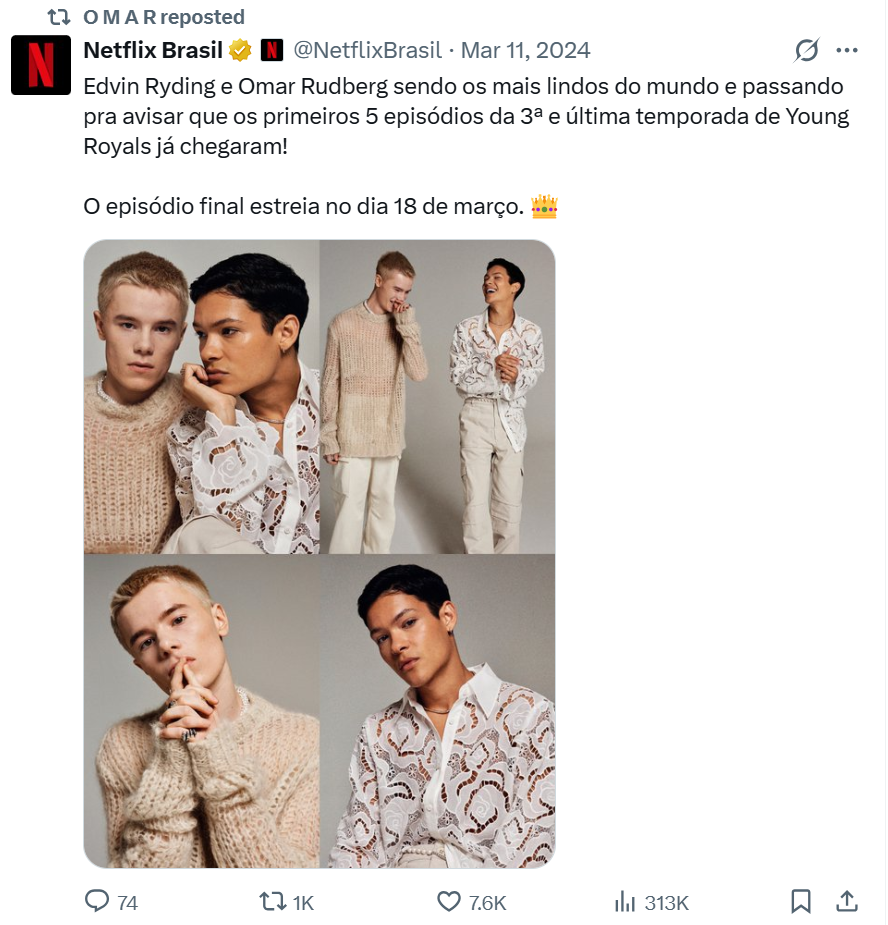888x925 pixels.
Task: Bookmark this post
Action: (x=801, y=901)
